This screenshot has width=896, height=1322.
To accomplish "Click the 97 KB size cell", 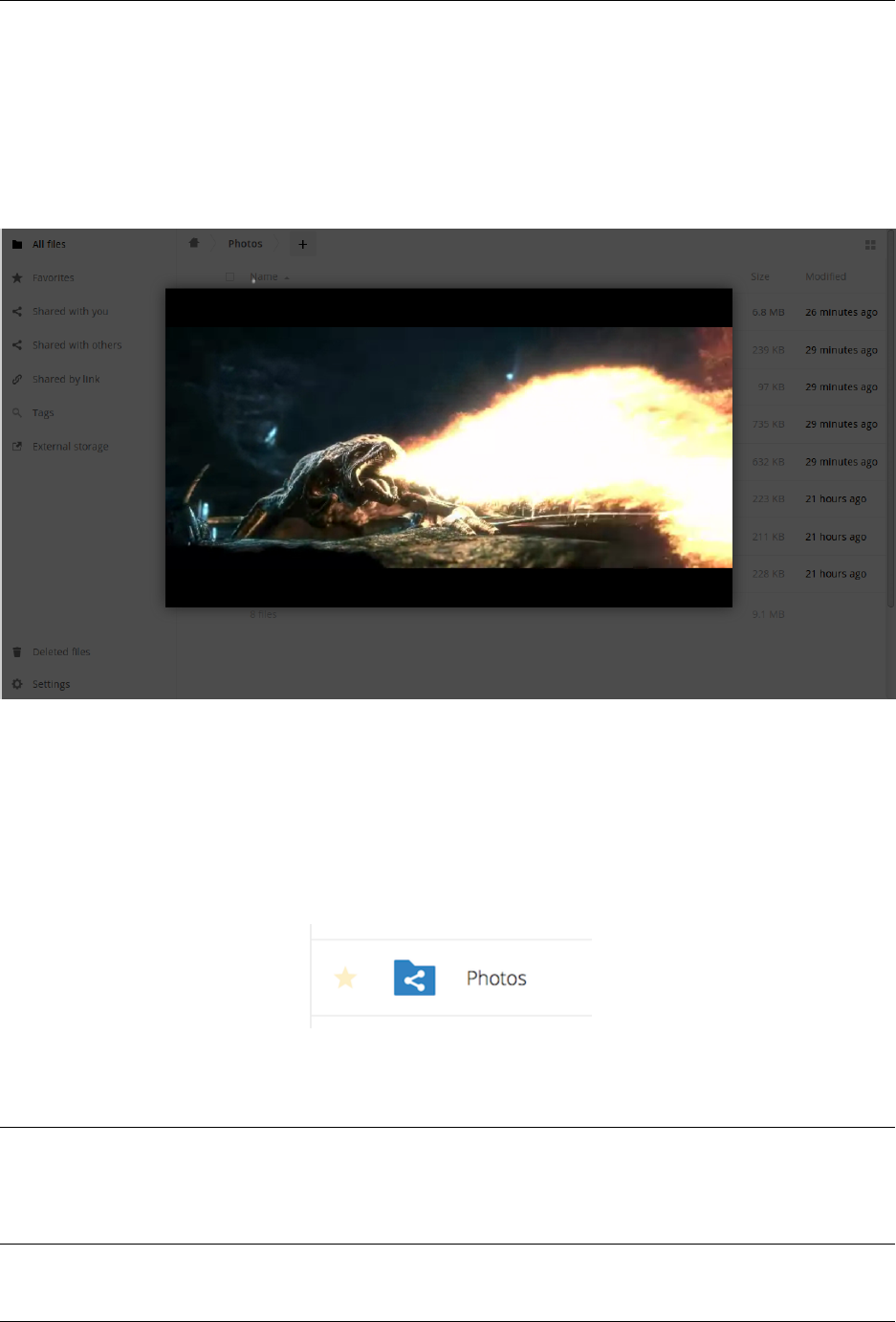I will pos(771,386).
